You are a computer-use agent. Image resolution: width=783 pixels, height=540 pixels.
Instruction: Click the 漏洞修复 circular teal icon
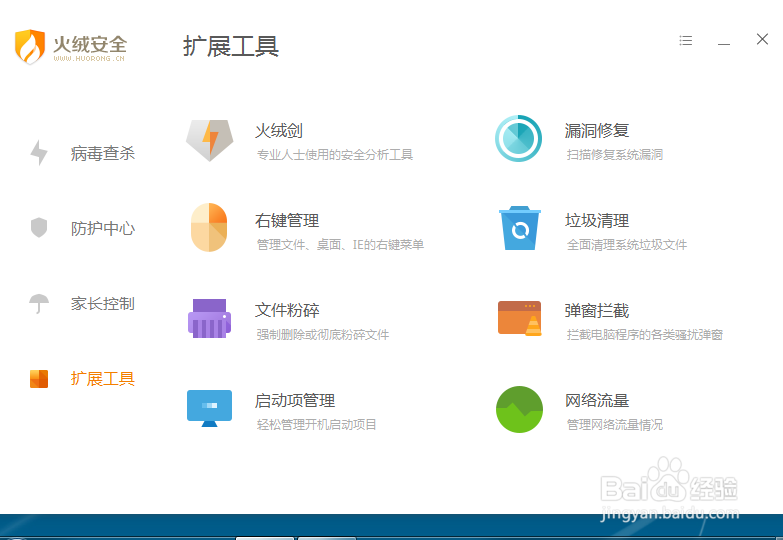(518, 138)
